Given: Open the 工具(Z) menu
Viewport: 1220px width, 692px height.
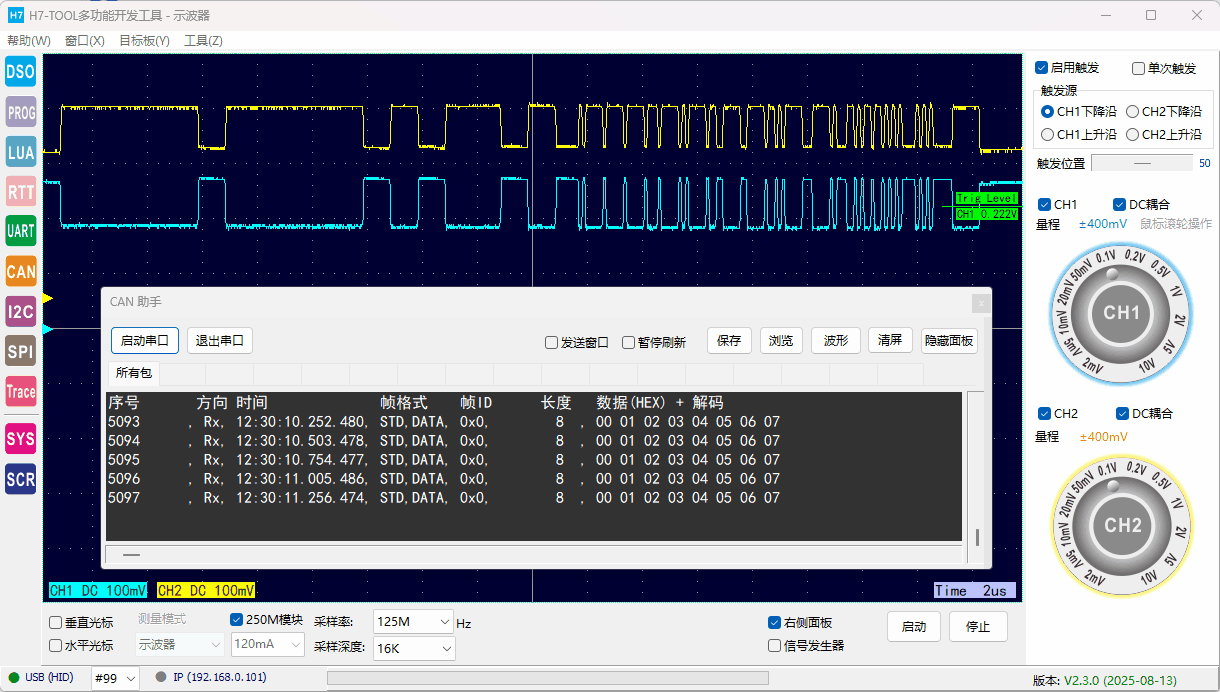Looking at the screenshot, I should tap(203, 41).
